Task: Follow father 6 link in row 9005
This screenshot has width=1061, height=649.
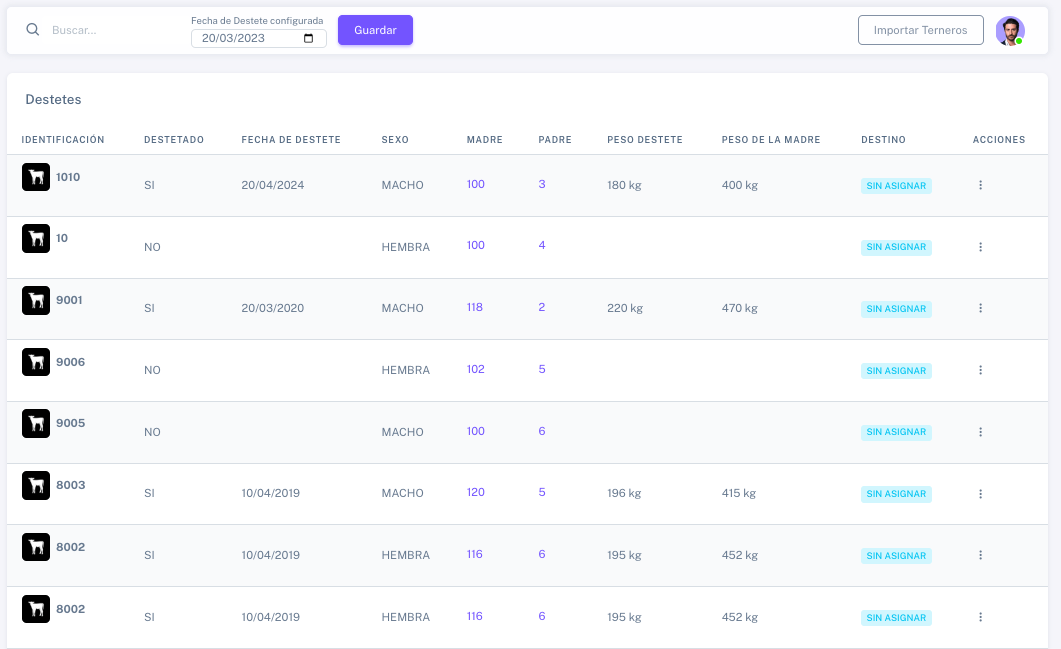Action: coord(542,431)
